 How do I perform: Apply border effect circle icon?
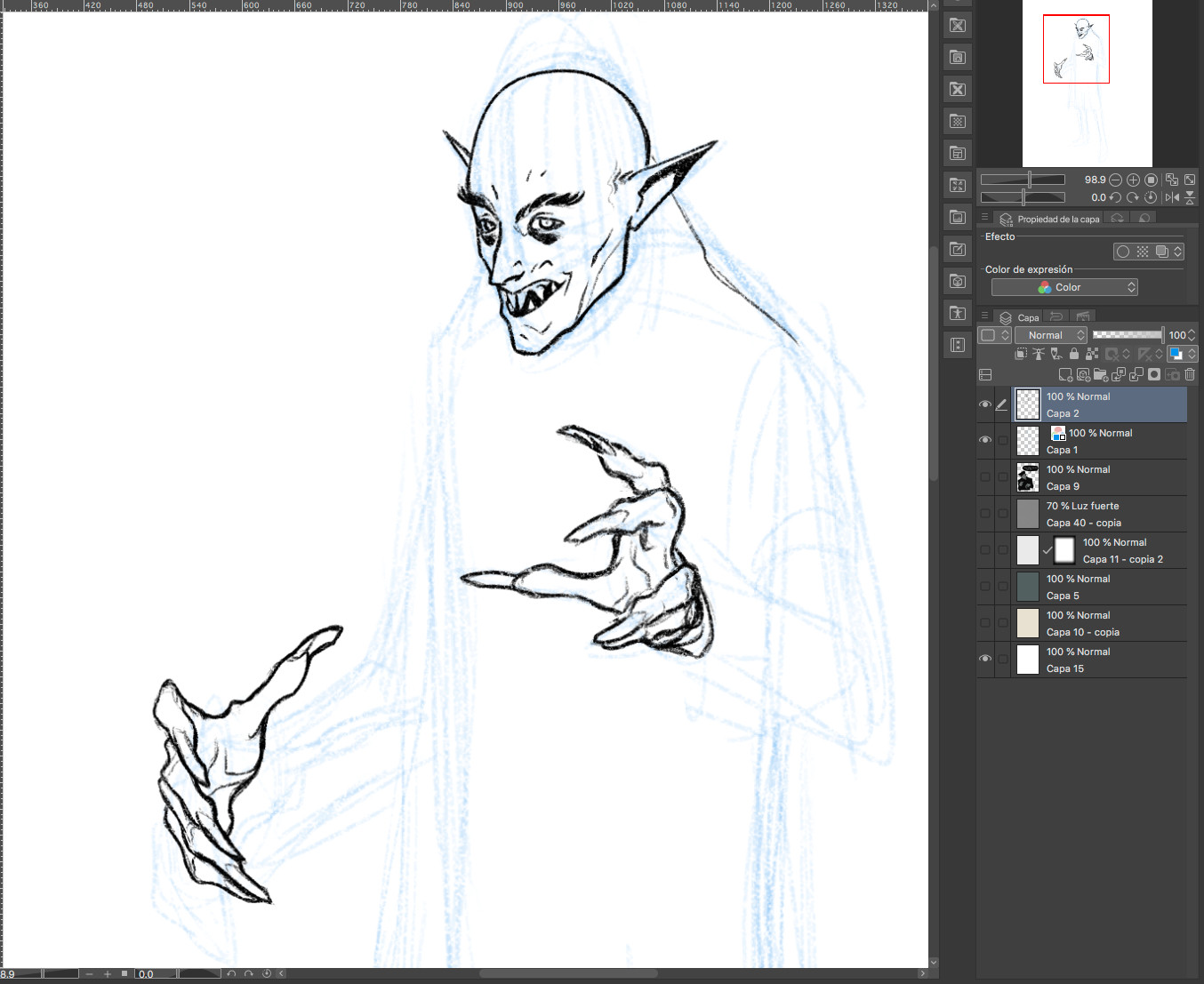pyautogui.click(x=1123, y=252)
